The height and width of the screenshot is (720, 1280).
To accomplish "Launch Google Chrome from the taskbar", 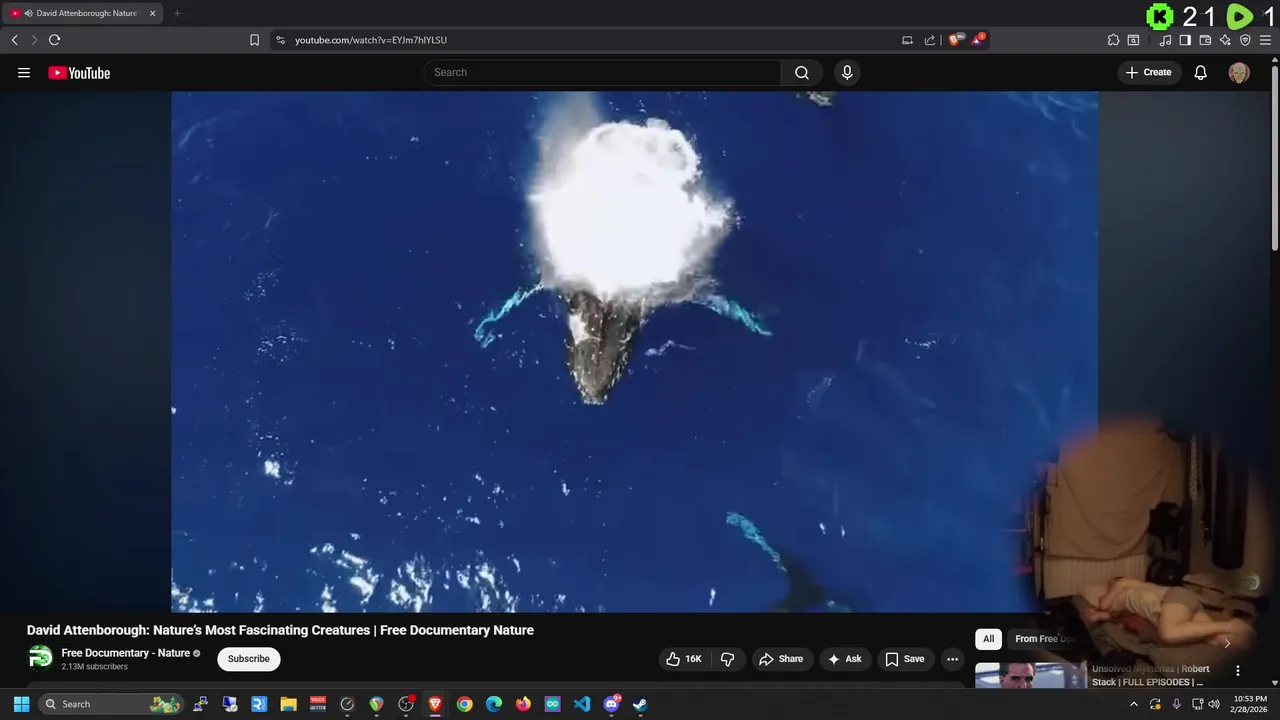I will (464, 704).
